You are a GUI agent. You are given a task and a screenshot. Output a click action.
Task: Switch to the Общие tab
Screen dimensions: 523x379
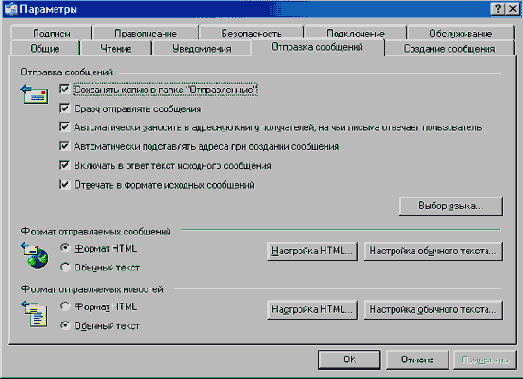pos(45,48)
